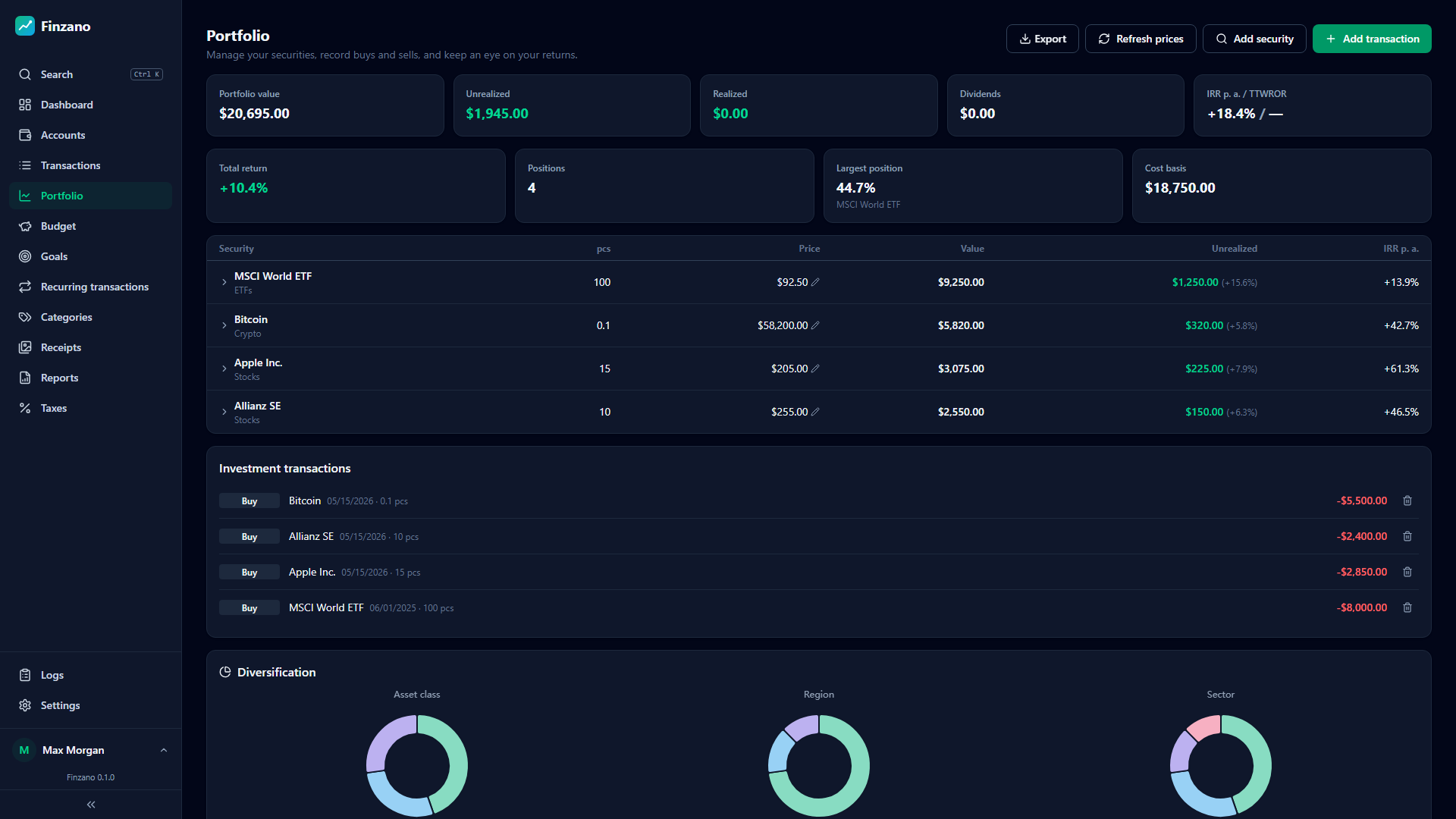The width and height of the screenshot is (1456, 819).
Task: Click the Logs clipboard icon
Action: [25, 675]
